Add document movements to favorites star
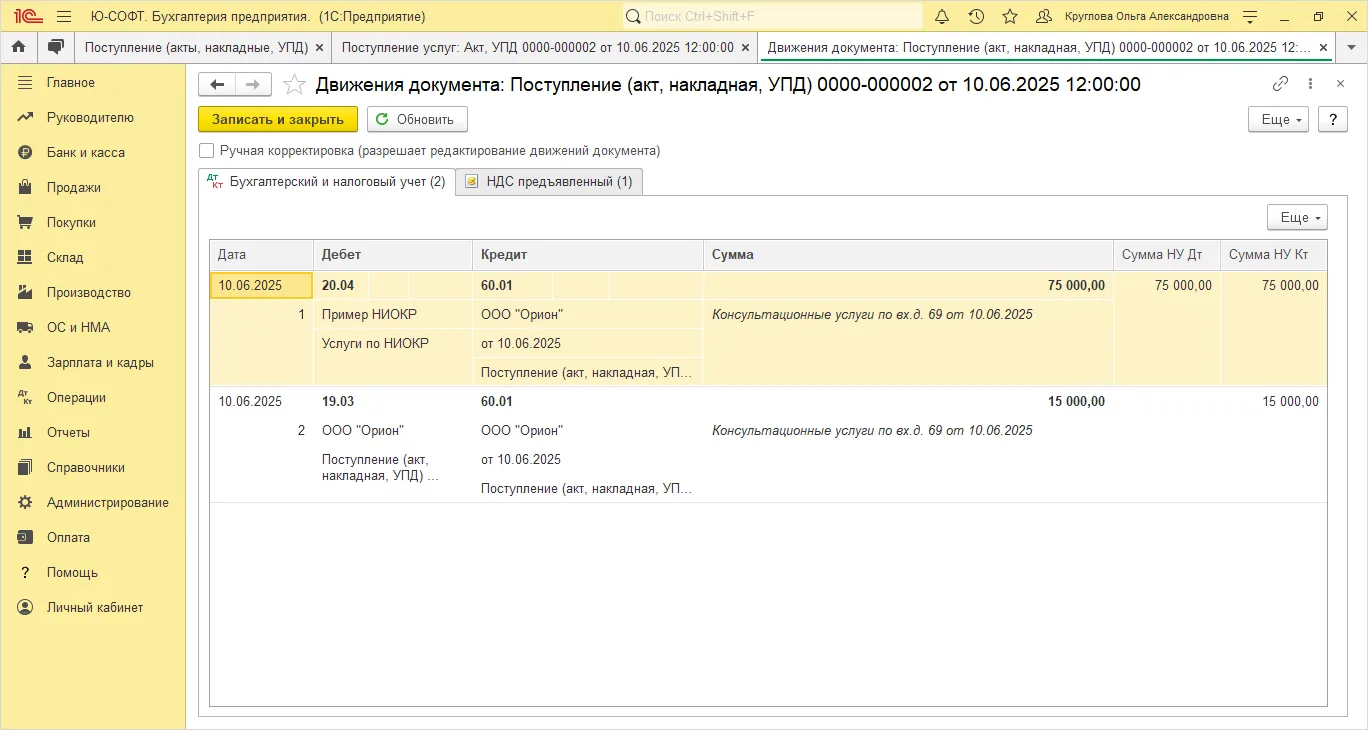 click(294, 85)
